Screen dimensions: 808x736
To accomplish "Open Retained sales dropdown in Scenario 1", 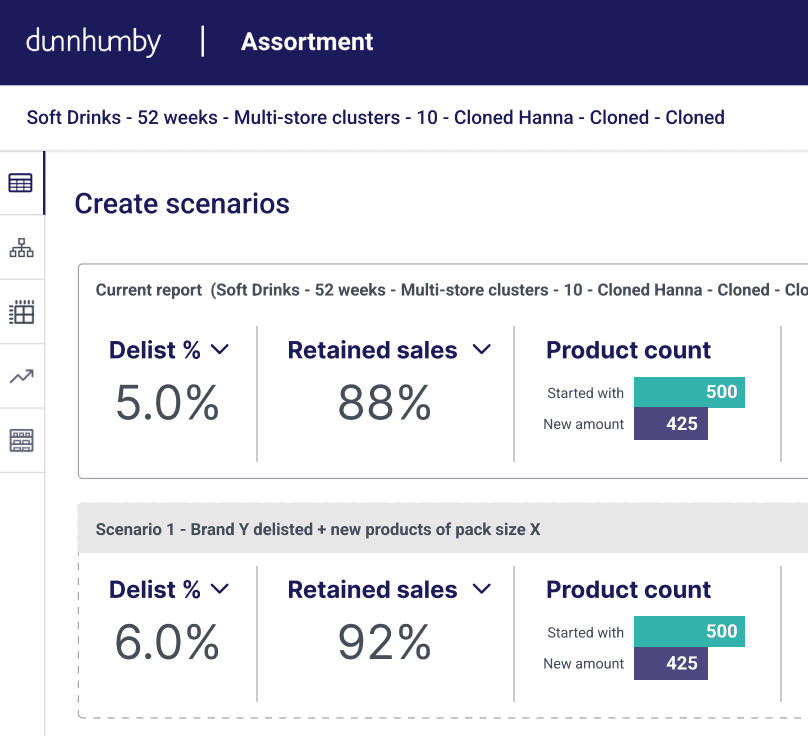I will tap(482, 590).
